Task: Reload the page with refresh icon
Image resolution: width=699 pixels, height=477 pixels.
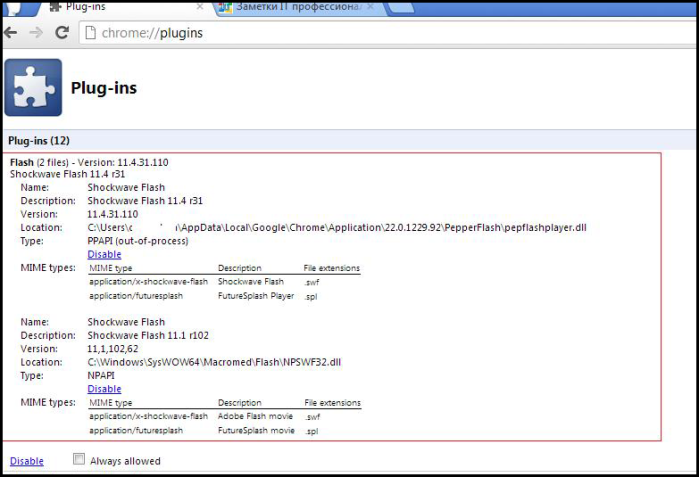Action: click(x=62, y=32)
